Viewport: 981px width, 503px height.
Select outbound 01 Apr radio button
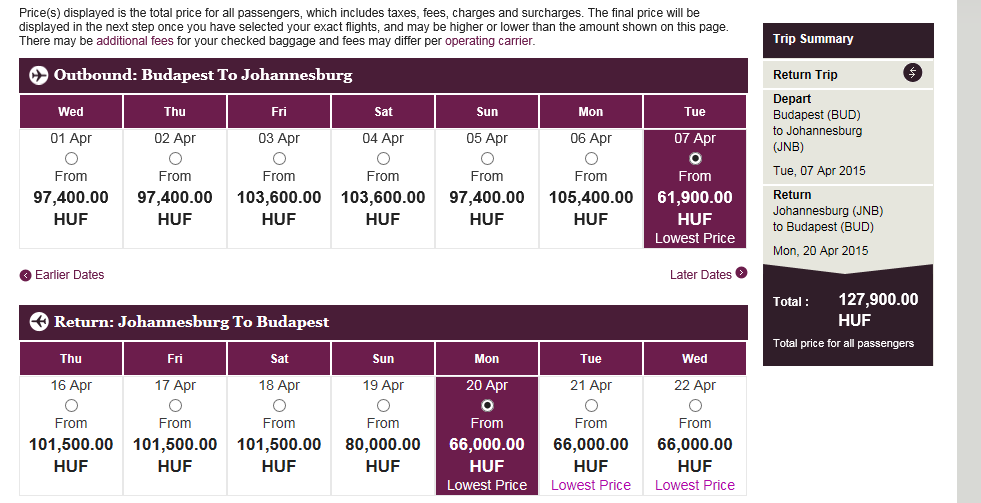click(71, 158)
